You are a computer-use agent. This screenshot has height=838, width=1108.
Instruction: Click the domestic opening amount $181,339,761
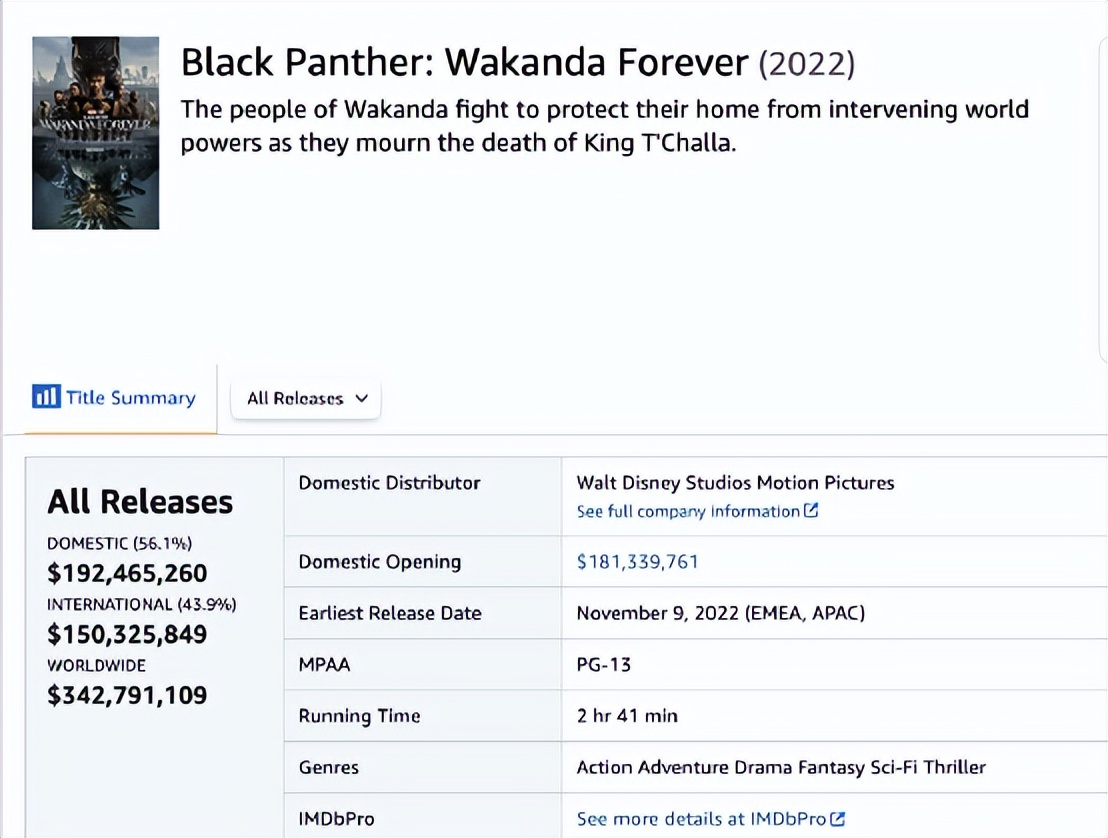pos(637,562)
